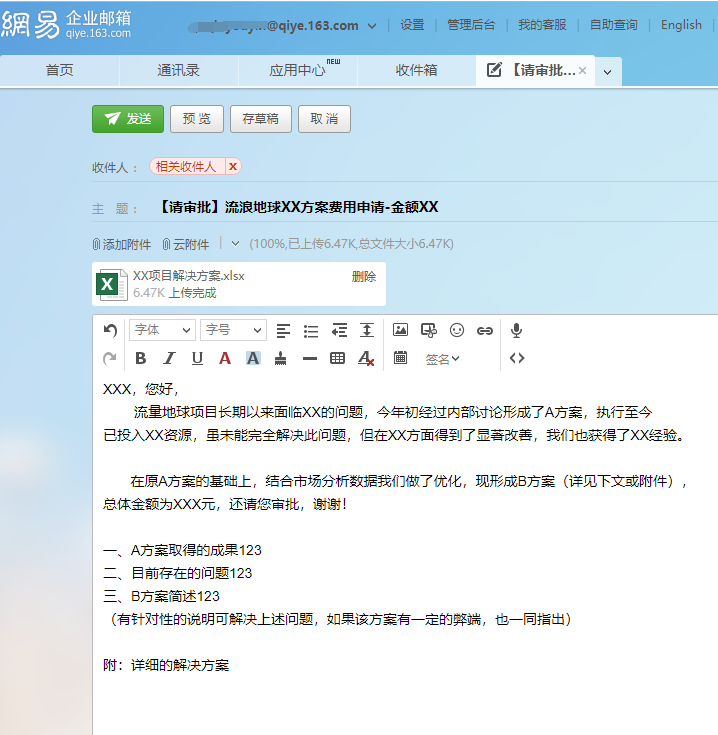Adjust line spacing icon

point(367,330)
